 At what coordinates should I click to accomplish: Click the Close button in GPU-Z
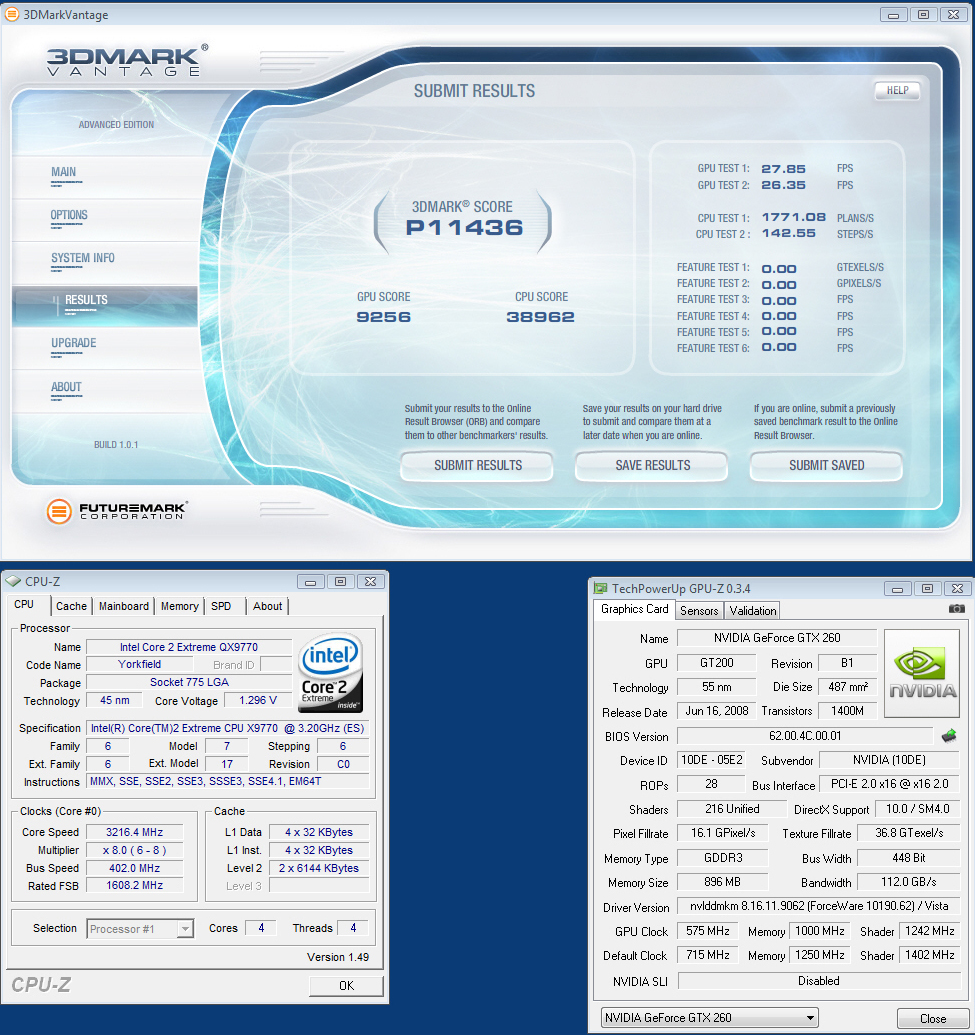933,1018
